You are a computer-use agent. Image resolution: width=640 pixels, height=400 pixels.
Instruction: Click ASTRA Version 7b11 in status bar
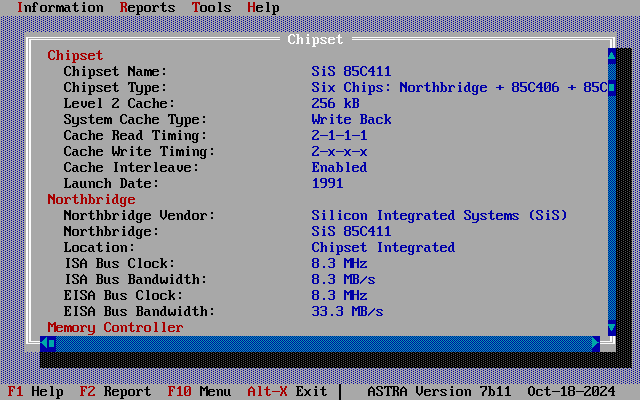coord(440,391)
